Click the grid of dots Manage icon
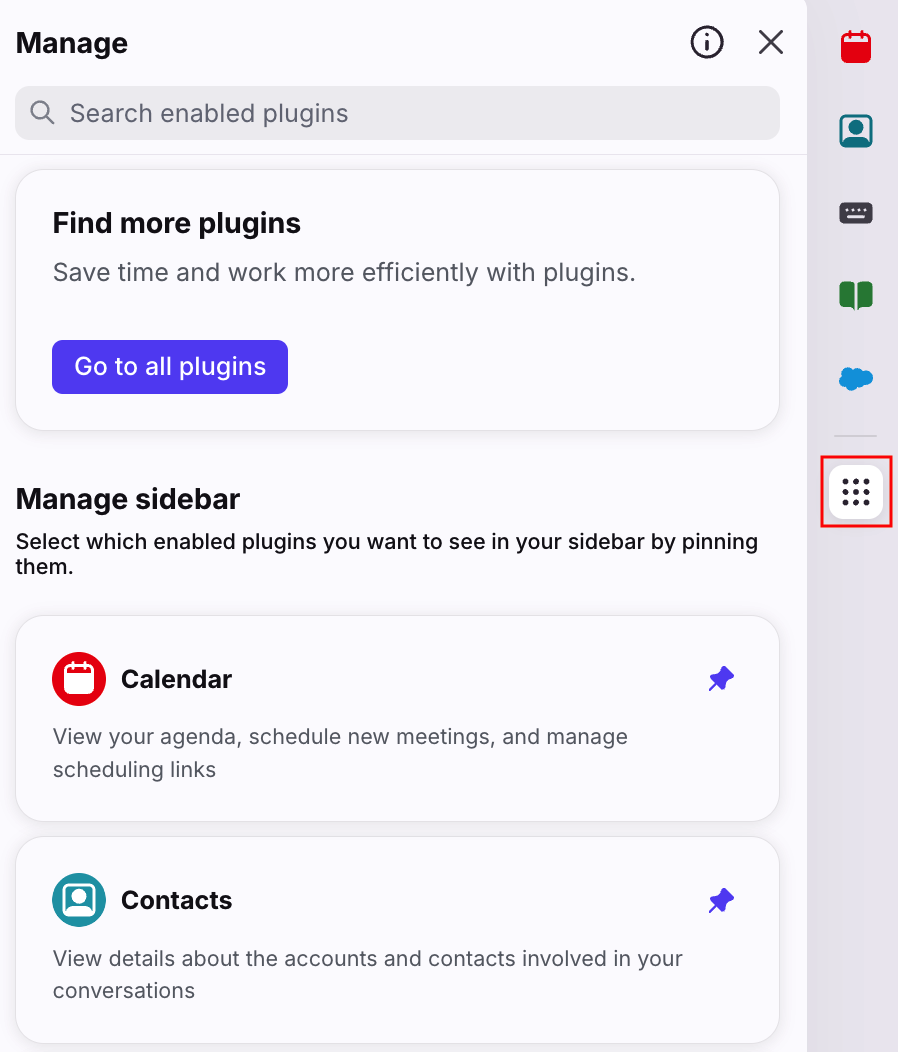This screenshot has height=1052, width=898. coord(856,492)
